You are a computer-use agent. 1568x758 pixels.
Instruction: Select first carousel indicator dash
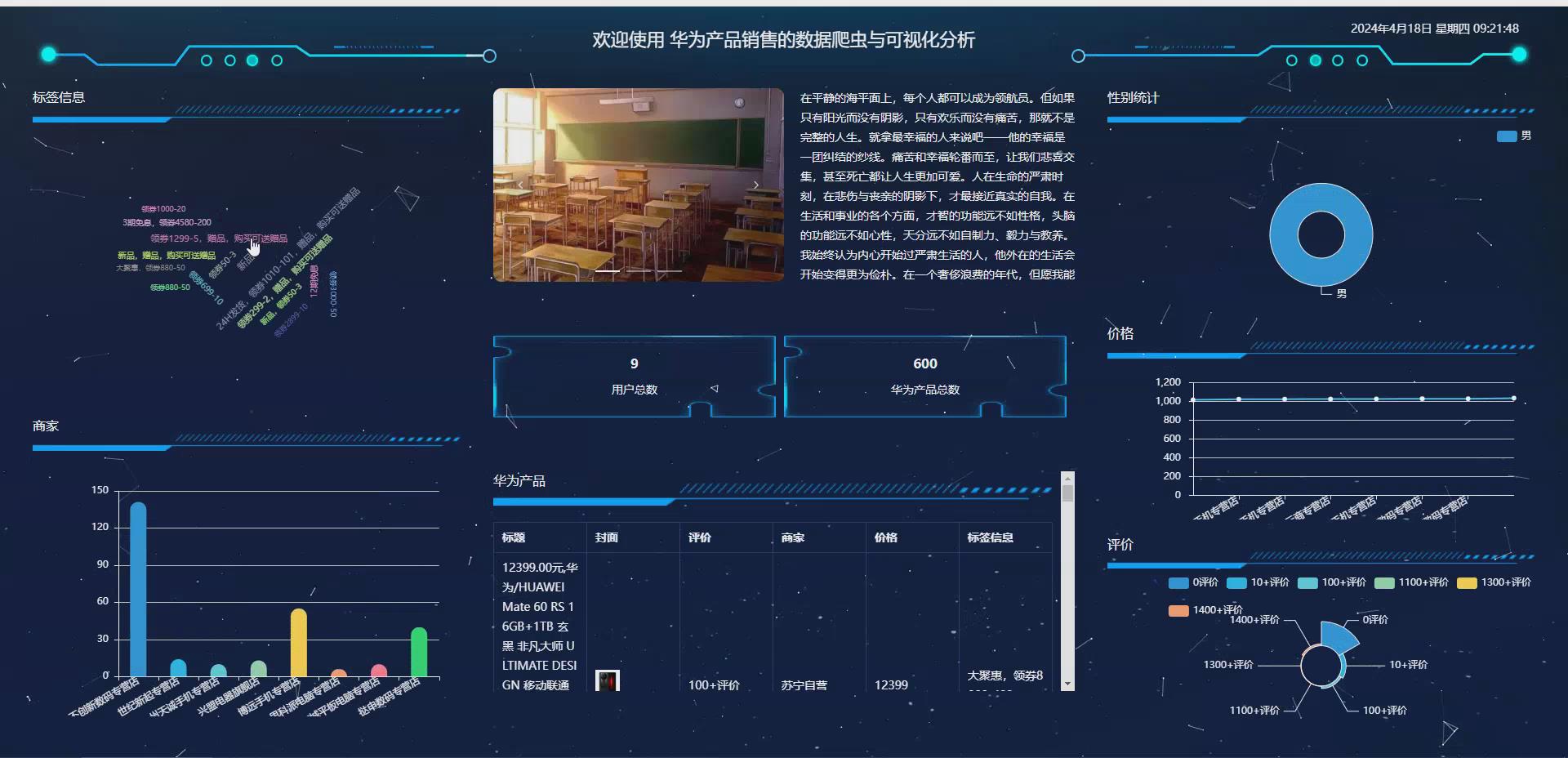(x=607, y=270)
